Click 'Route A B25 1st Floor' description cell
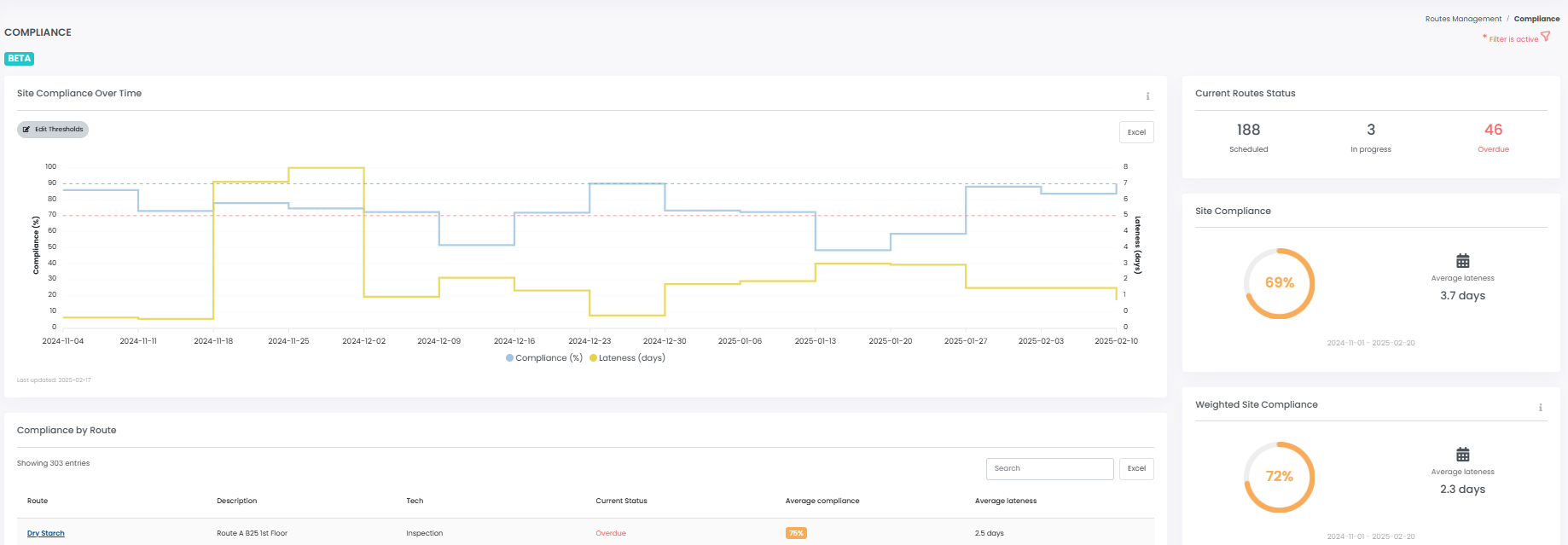 252,533
